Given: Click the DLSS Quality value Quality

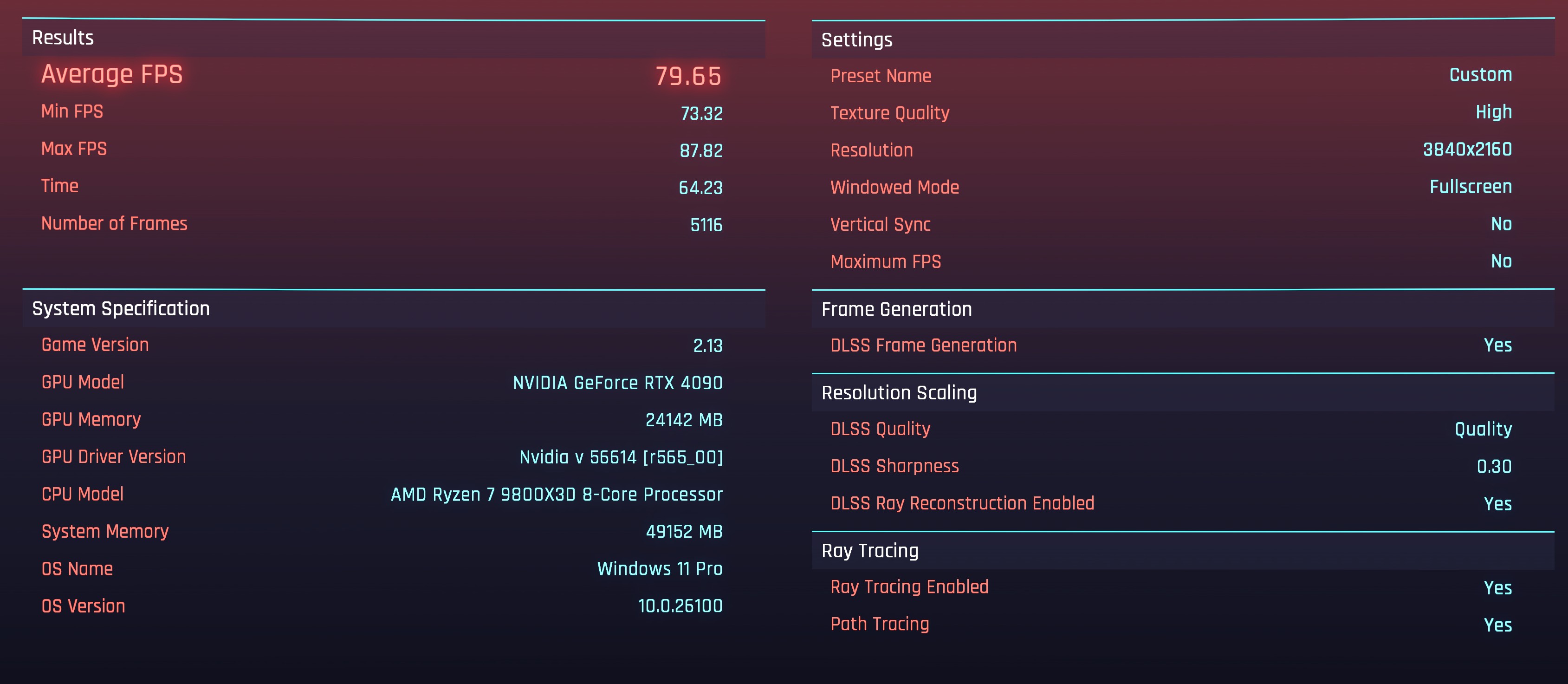Looking at the screenshot, I should pos(1484,430).
